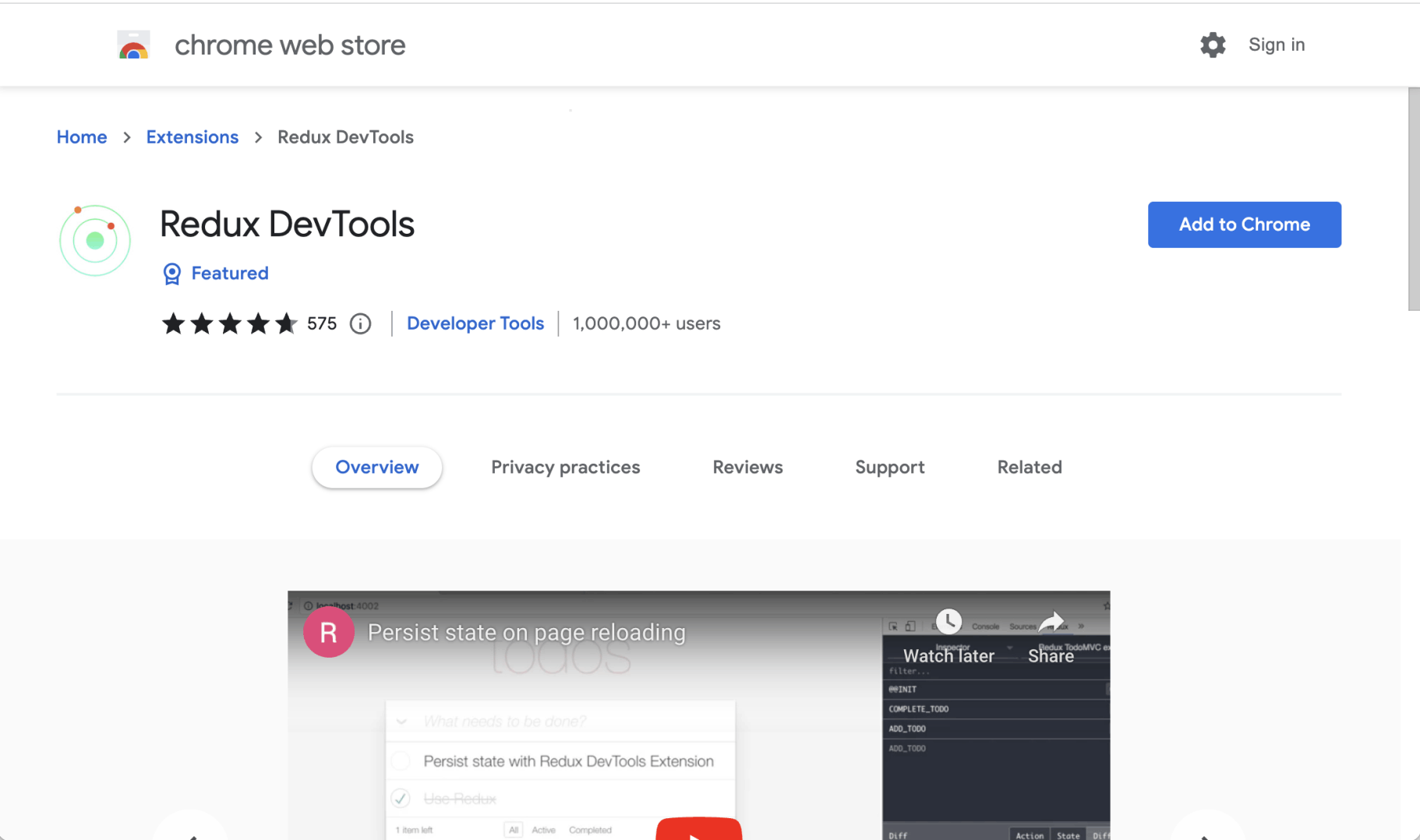Click the five-star rating display
1420x840 pixels.
[x=229, y=323]
